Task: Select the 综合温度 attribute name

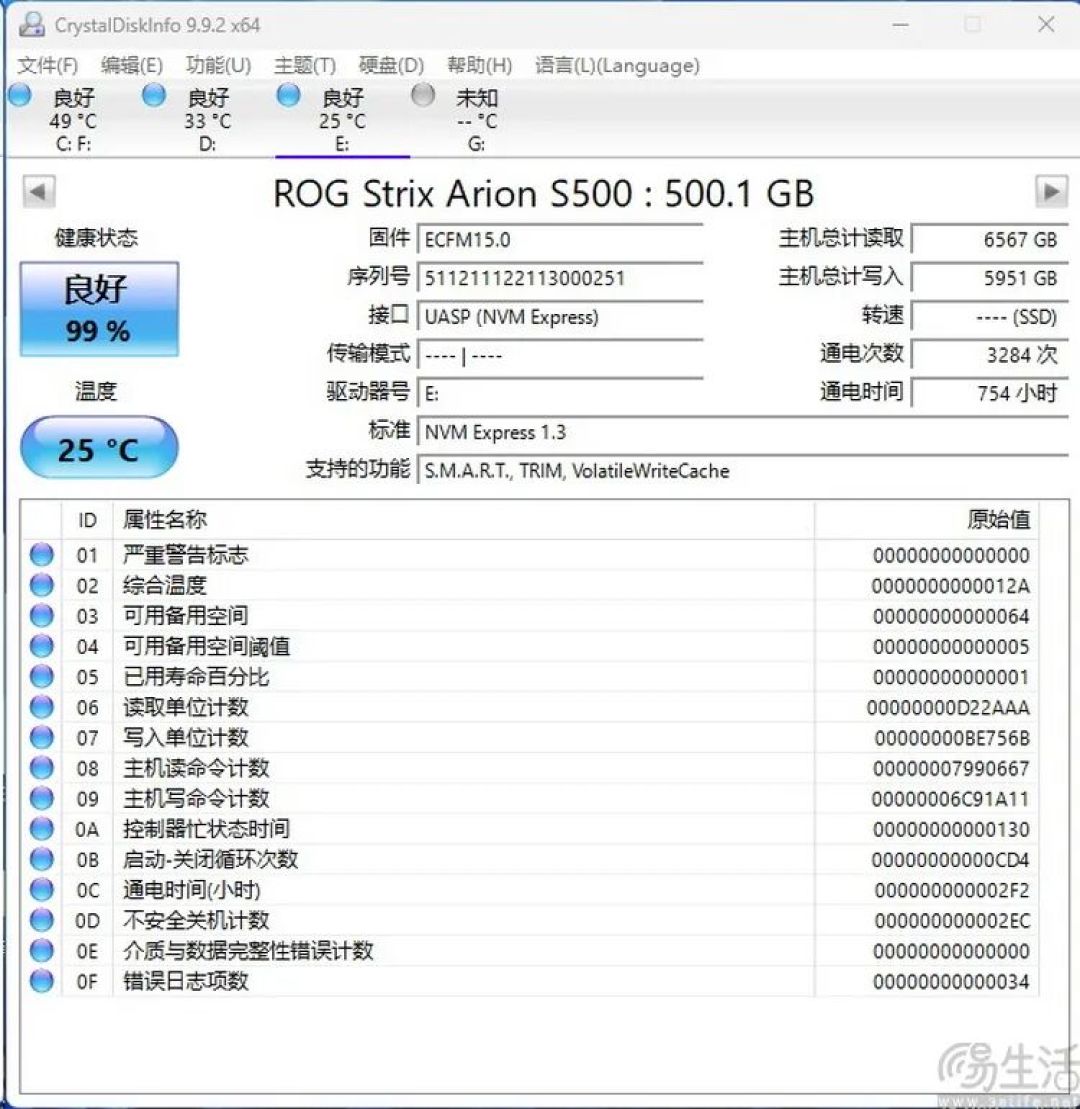Action: pos(164,585)
